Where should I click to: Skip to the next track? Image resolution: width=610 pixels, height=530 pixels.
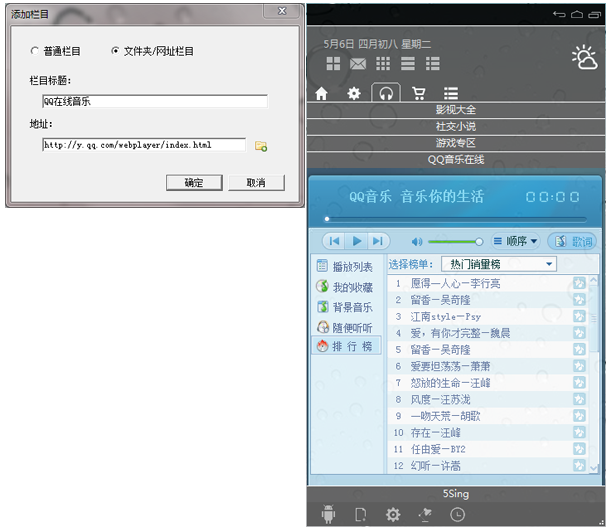(378, 241)
